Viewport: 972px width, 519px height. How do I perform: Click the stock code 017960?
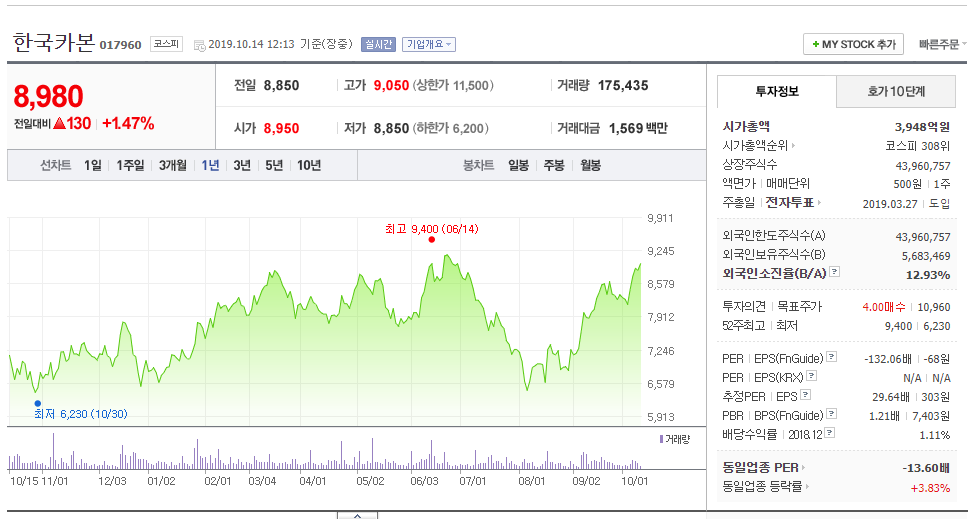tap(120, 45)
